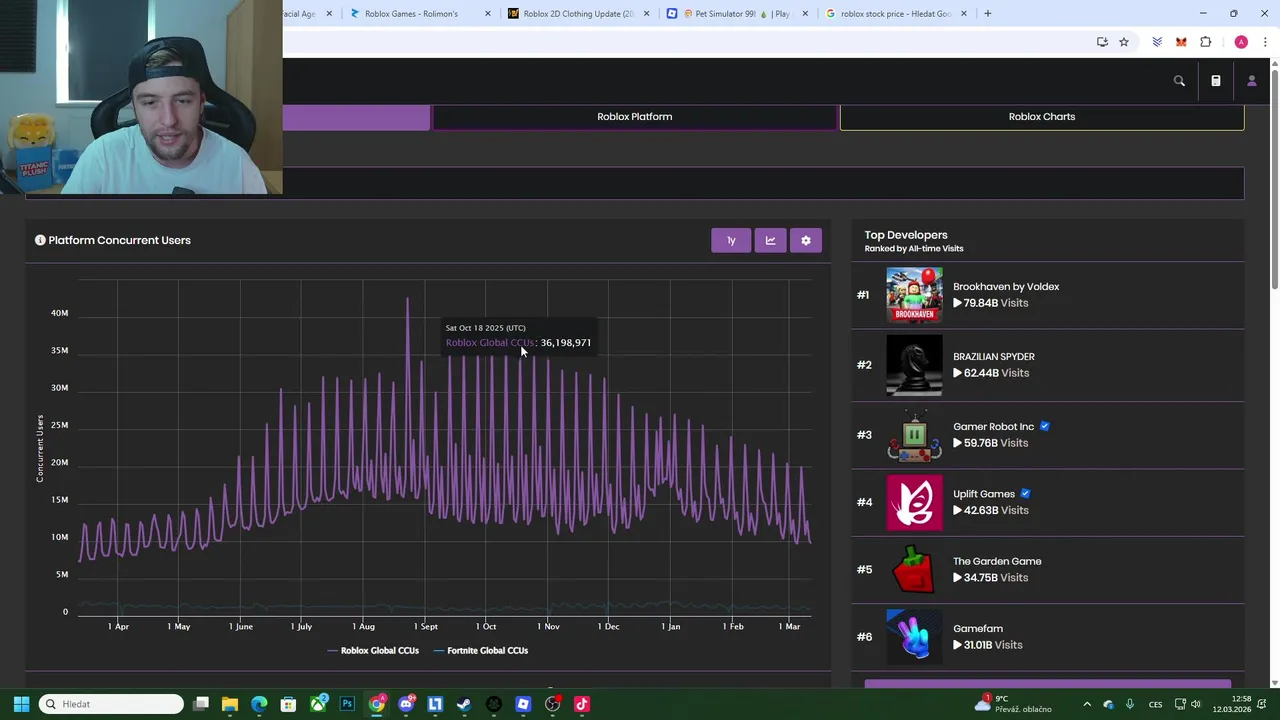Toggle Roblox Global CCUs legend series
This screenshot has height=720, width=1280.
pos(373,650)
